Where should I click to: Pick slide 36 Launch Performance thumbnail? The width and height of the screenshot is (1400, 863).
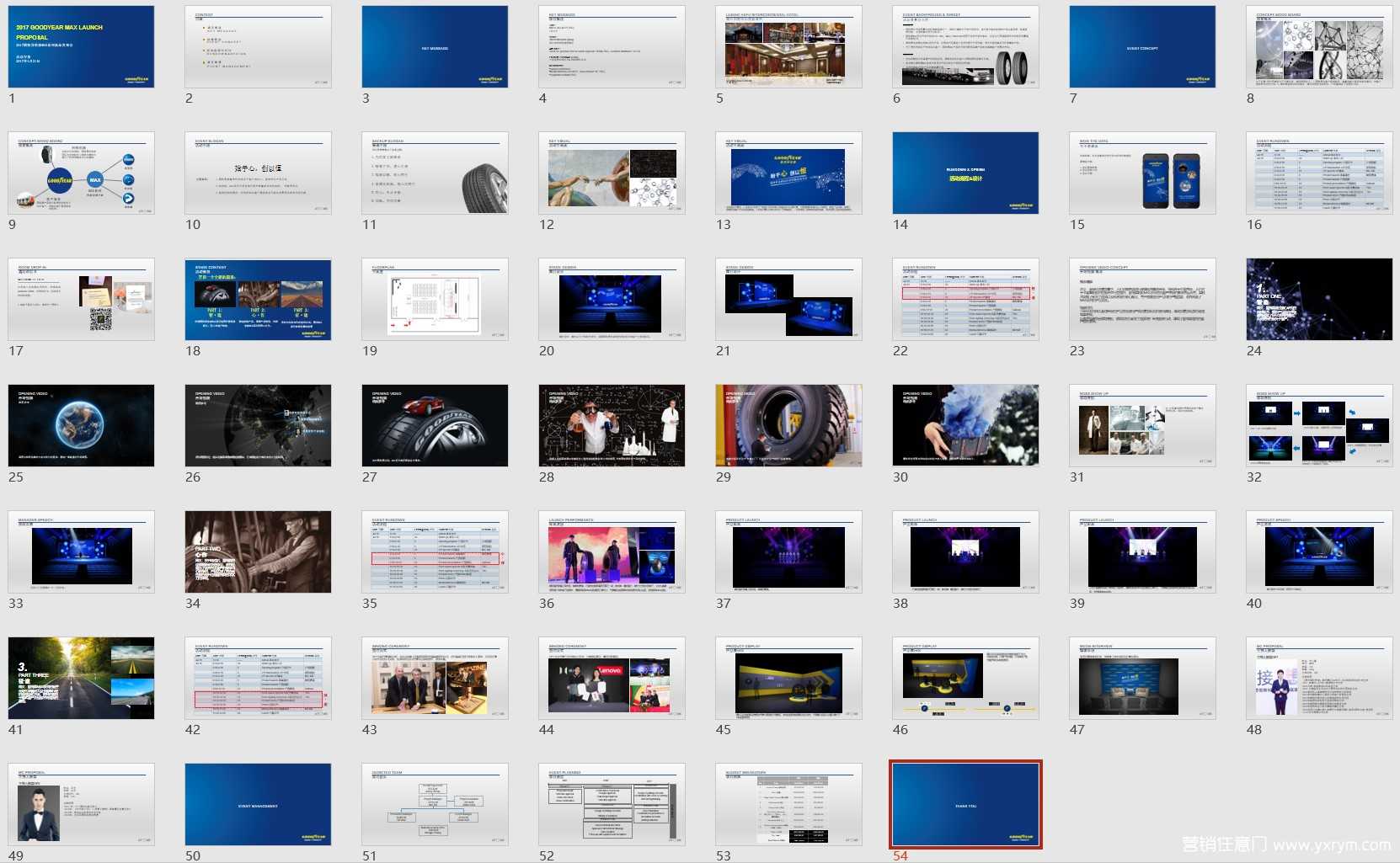pyautogui.click(x=612, y=551)
